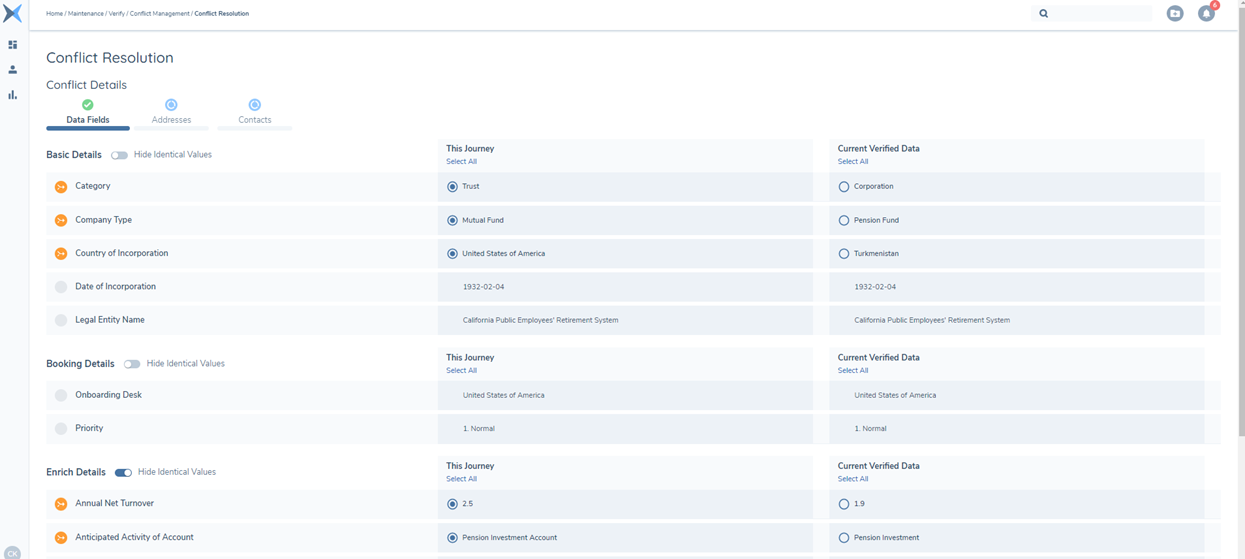Click the grey icon beside Onboarding Desk
The image size is (1245, 559).
click(61, 395)
